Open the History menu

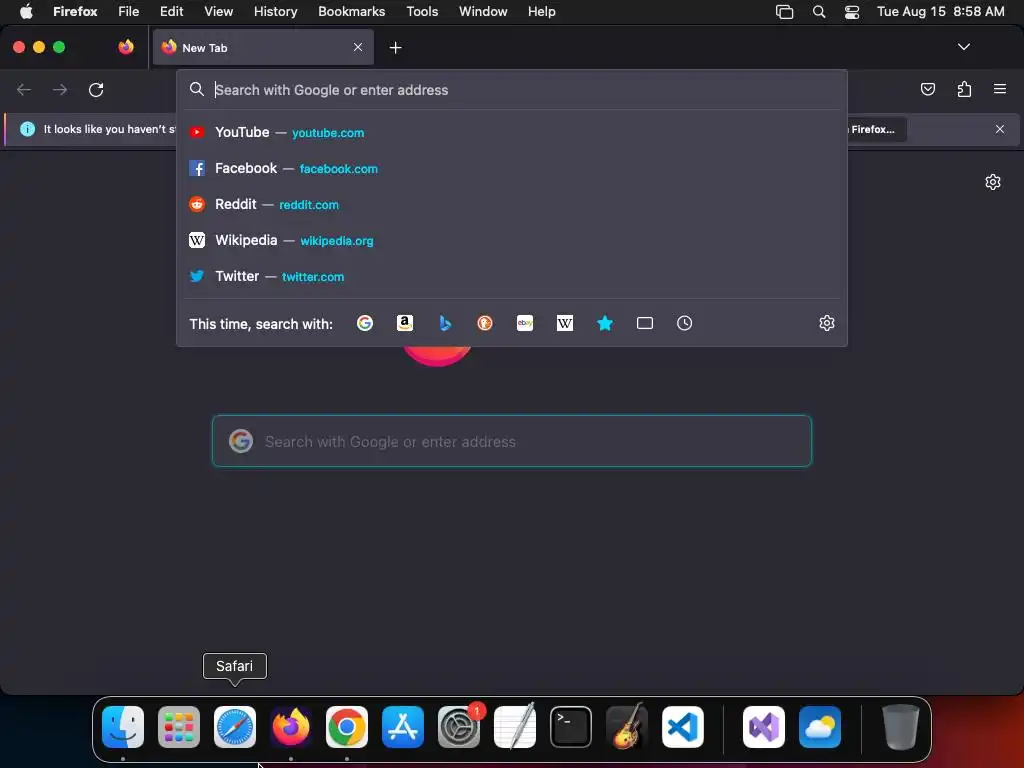[x=275, y=11]
